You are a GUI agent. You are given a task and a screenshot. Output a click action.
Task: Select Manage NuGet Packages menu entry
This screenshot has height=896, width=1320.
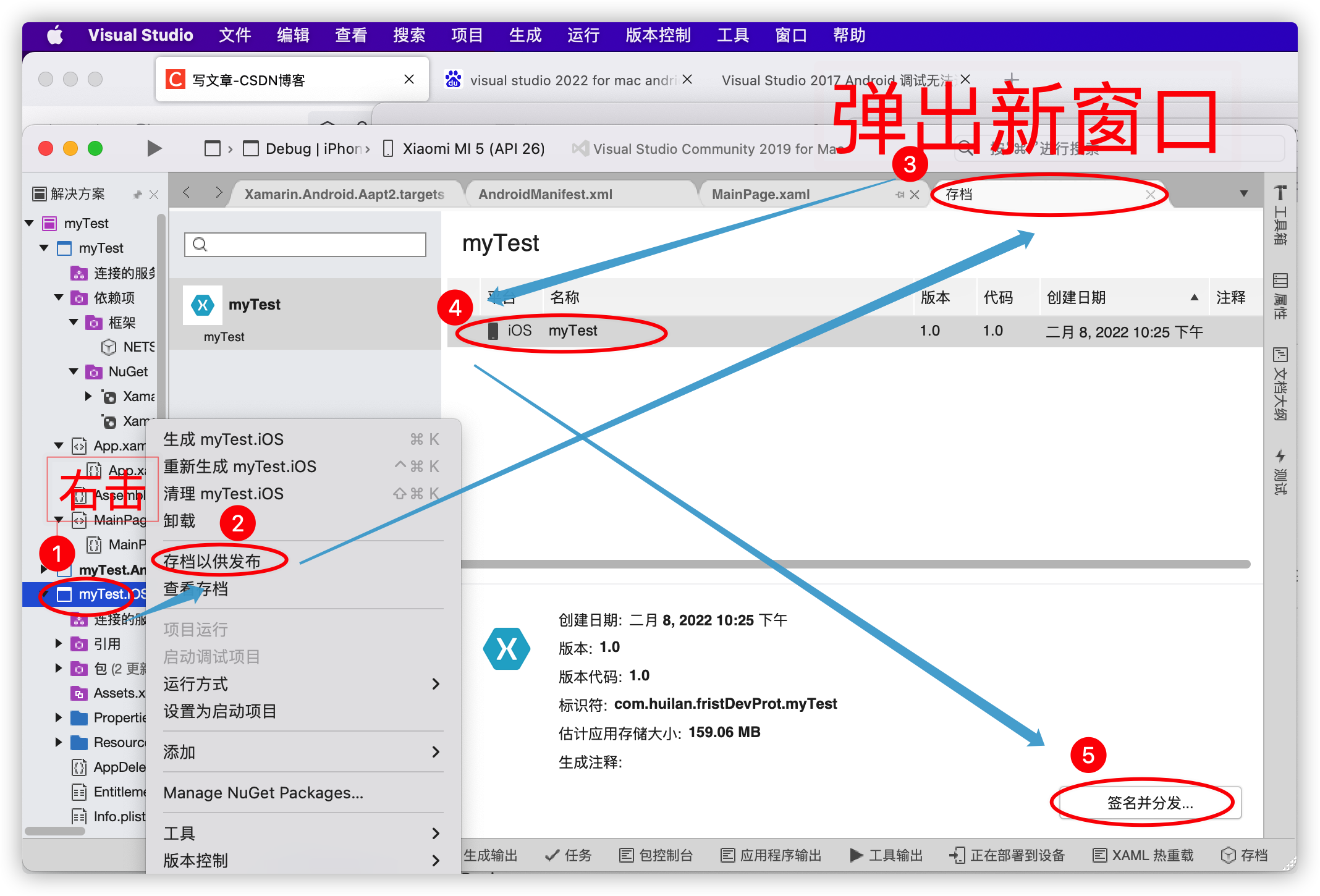coord(263,793)
